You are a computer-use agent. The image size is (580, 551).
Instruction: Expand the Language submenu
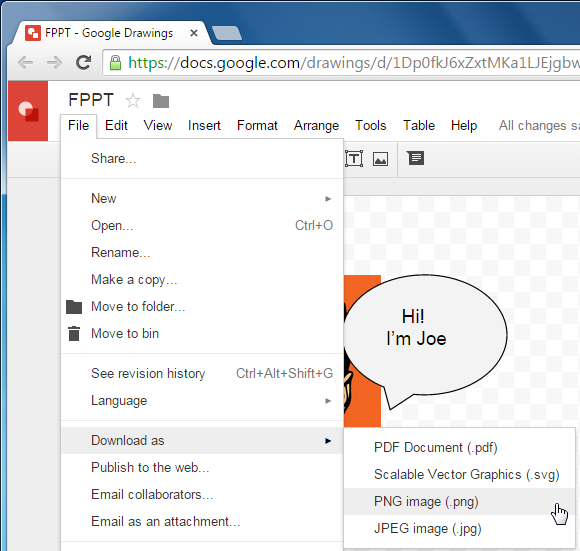click(202, 400)
